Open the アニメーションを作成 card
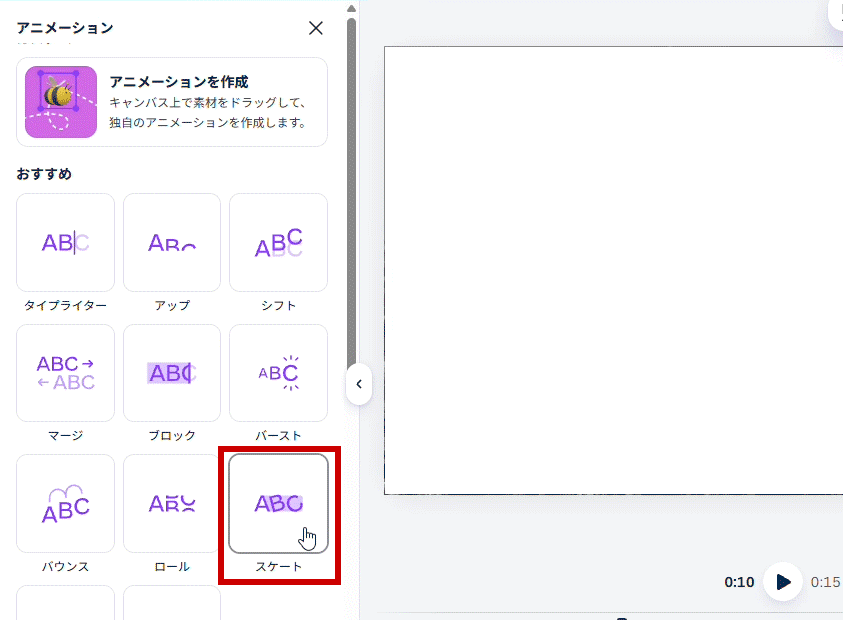Screen dimensions: 843x620 click(x=172, y=102)
